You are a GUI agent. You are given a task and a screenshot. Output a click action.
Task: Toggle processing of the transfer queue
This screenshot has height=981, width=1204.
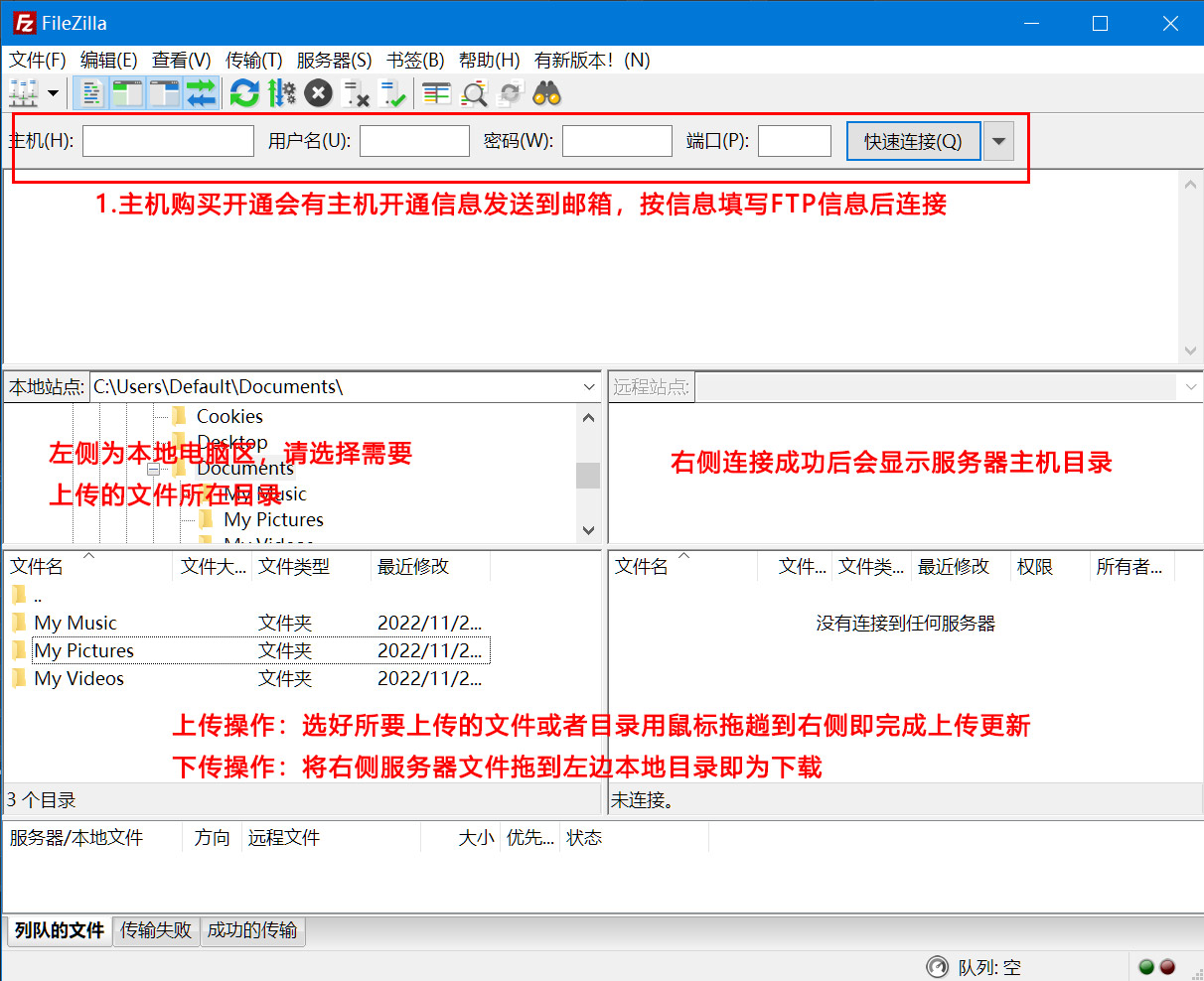[x=282, y=94]
